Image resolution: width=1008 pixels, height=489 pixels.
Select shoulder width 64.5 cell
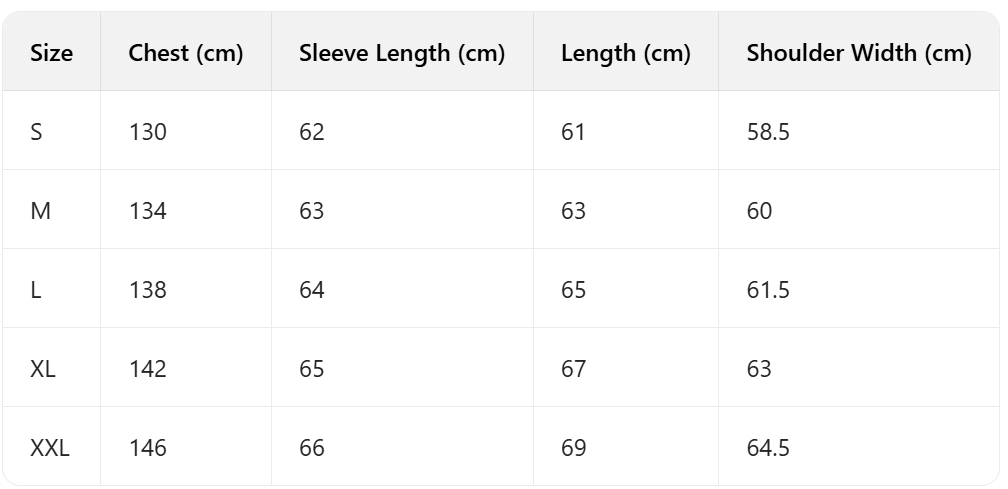point(768,448)
